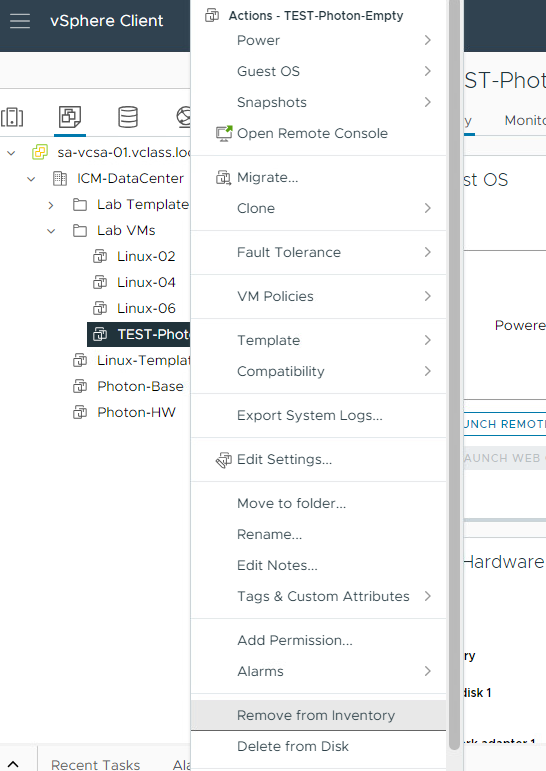This screenshot has height=771, width=546.
Task: Click the Actions menu vertical scrollbar
Action: point(455,374)
